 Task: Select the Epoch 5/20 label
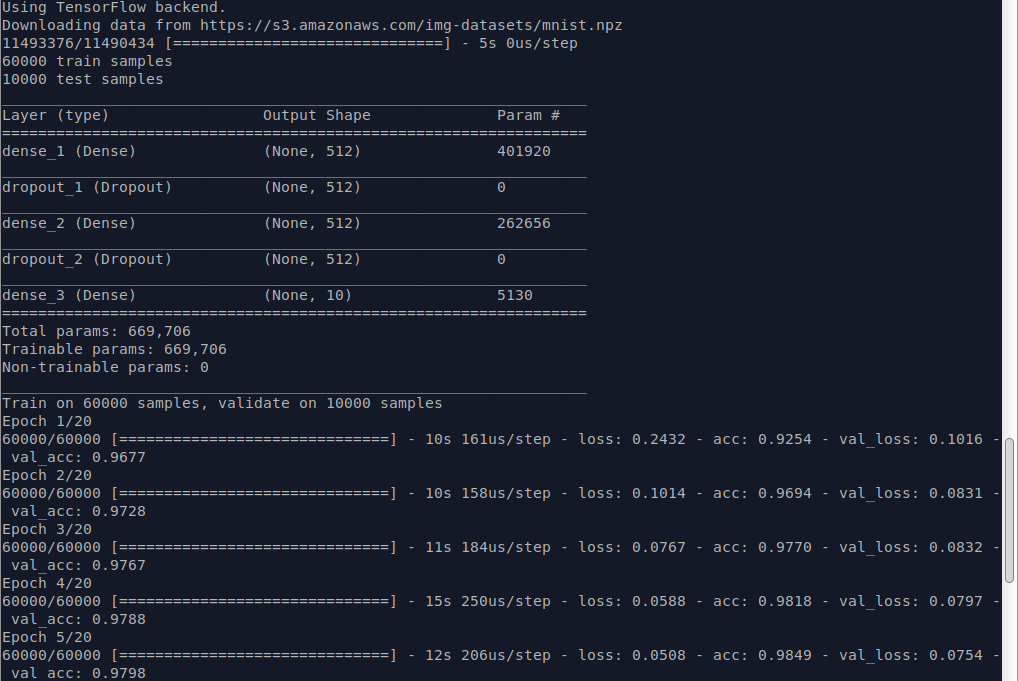pyautogui.click(x=40, y=637)
